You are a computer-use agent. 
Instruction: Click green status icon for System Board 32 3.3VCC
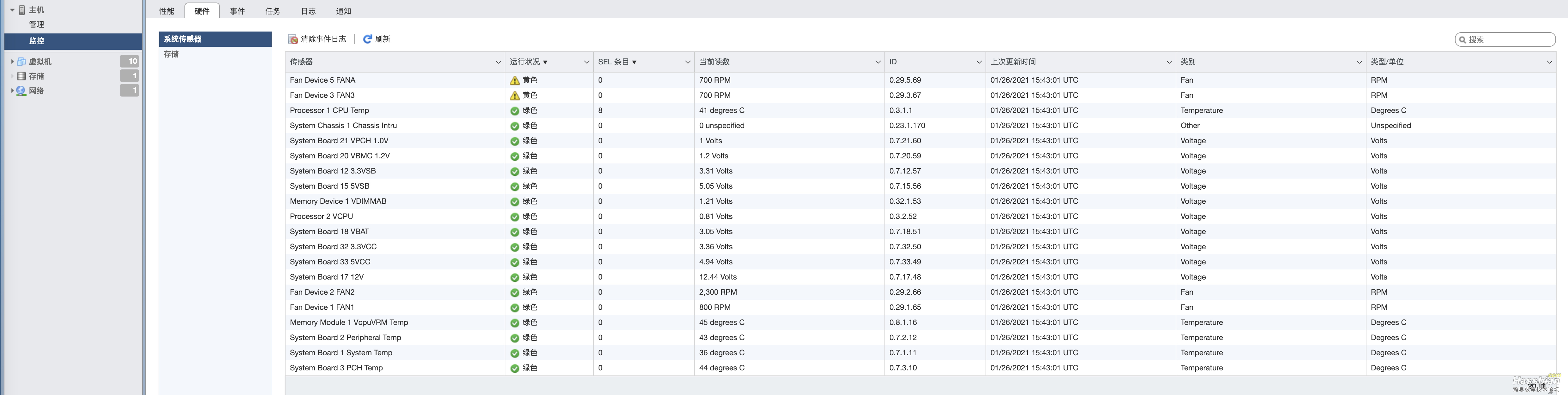click(x=515, y=248)
